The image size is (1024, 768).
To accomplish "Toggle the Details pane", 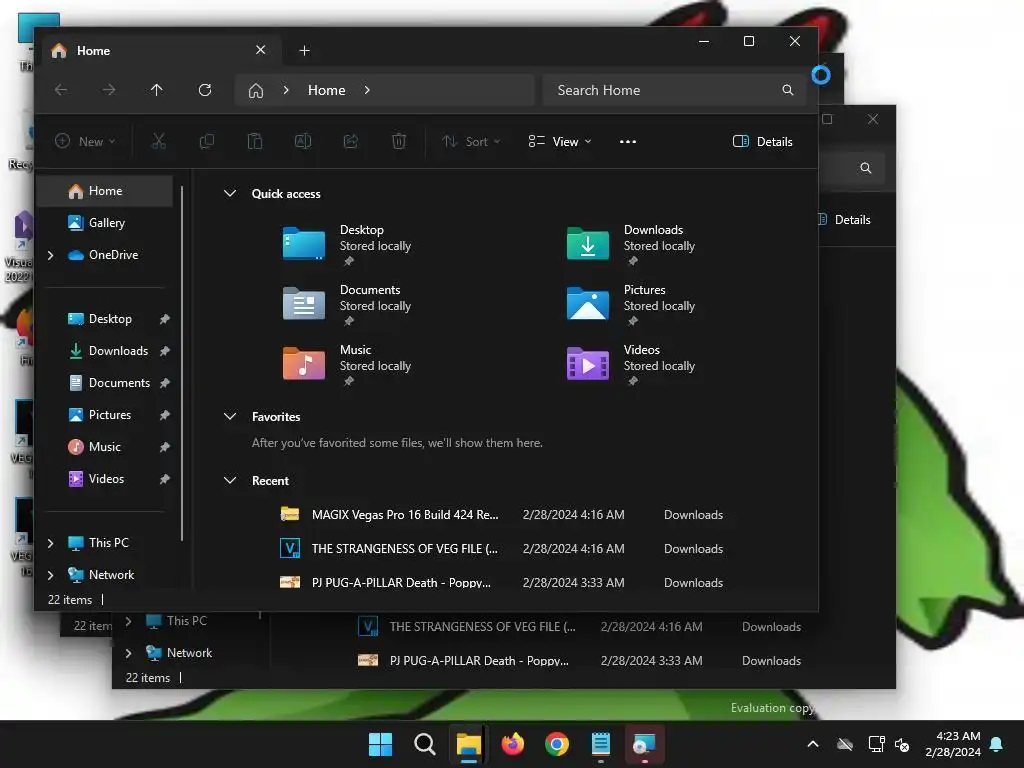I will (763, 141).
